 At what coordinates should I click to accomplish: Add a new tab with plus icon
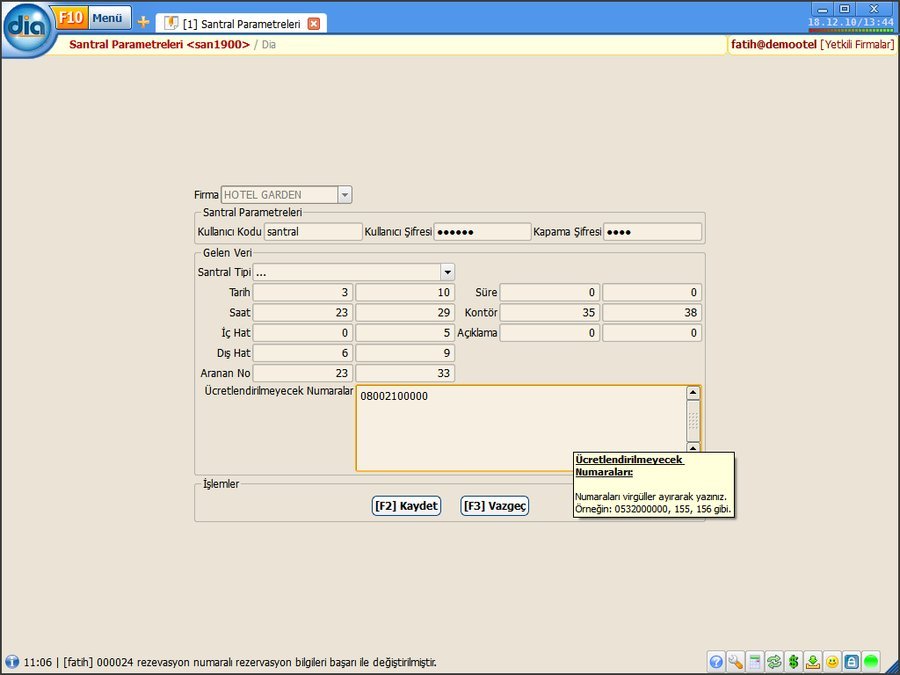pos(143,22)
